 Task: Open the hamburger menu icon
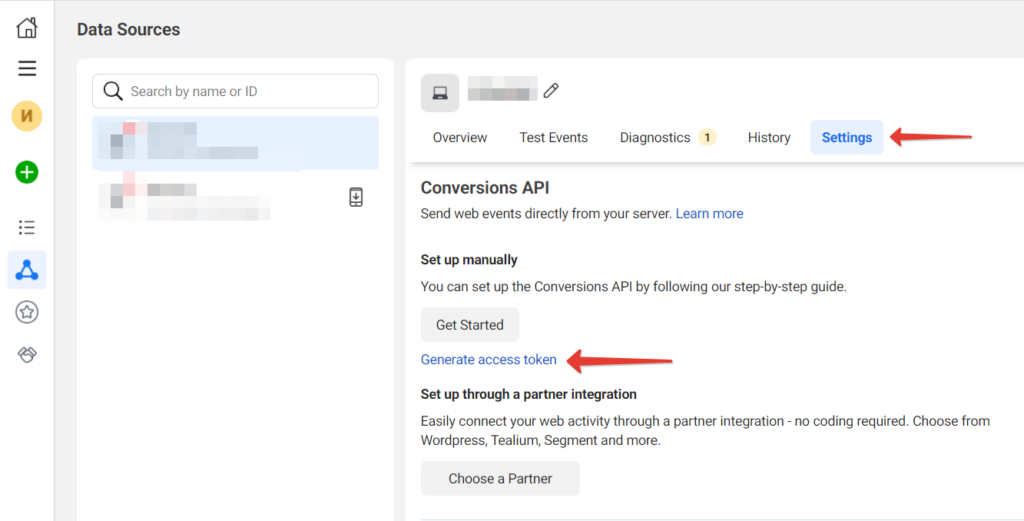(x=27, y=69)
